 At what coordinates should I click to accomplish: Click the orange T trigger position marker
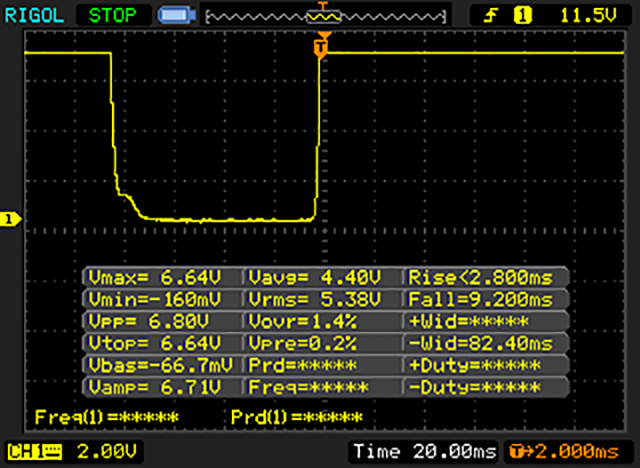coord(322,49)
